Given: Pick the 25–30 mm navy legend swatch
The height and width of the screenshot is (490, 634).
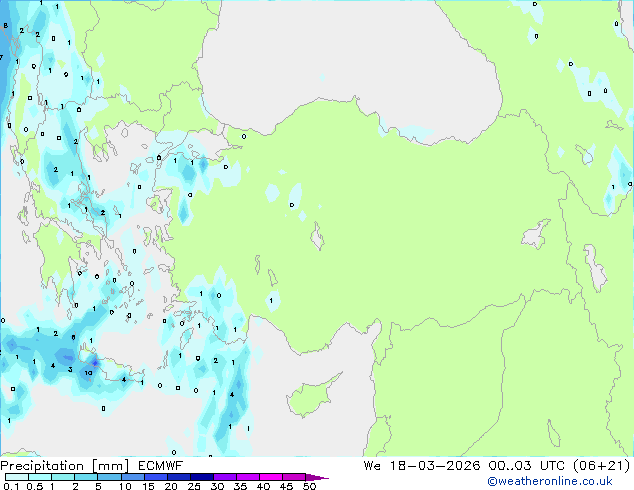Looking at the screenshot, I should tap(202, 477).
